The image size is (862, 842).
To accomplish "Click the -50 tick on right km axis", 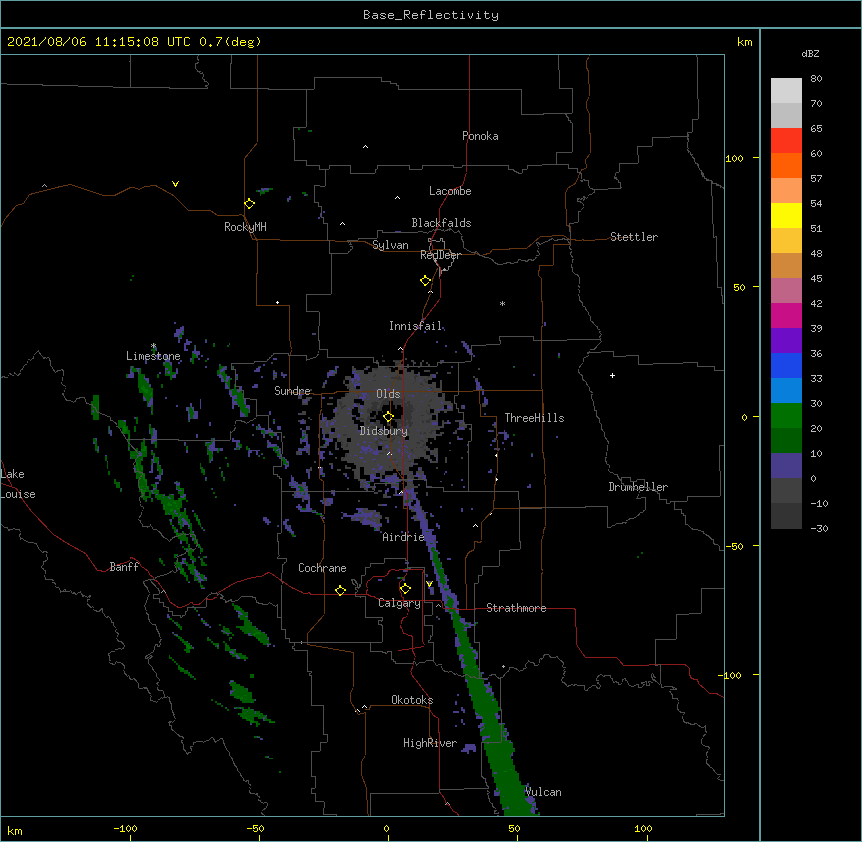I will pos(734,546).
